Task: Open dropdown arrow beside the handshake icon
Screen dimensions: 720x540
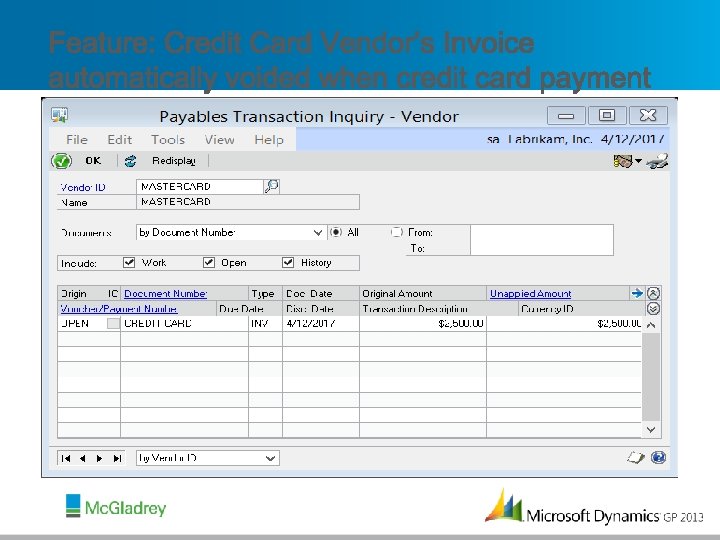Action: [638, 161]
